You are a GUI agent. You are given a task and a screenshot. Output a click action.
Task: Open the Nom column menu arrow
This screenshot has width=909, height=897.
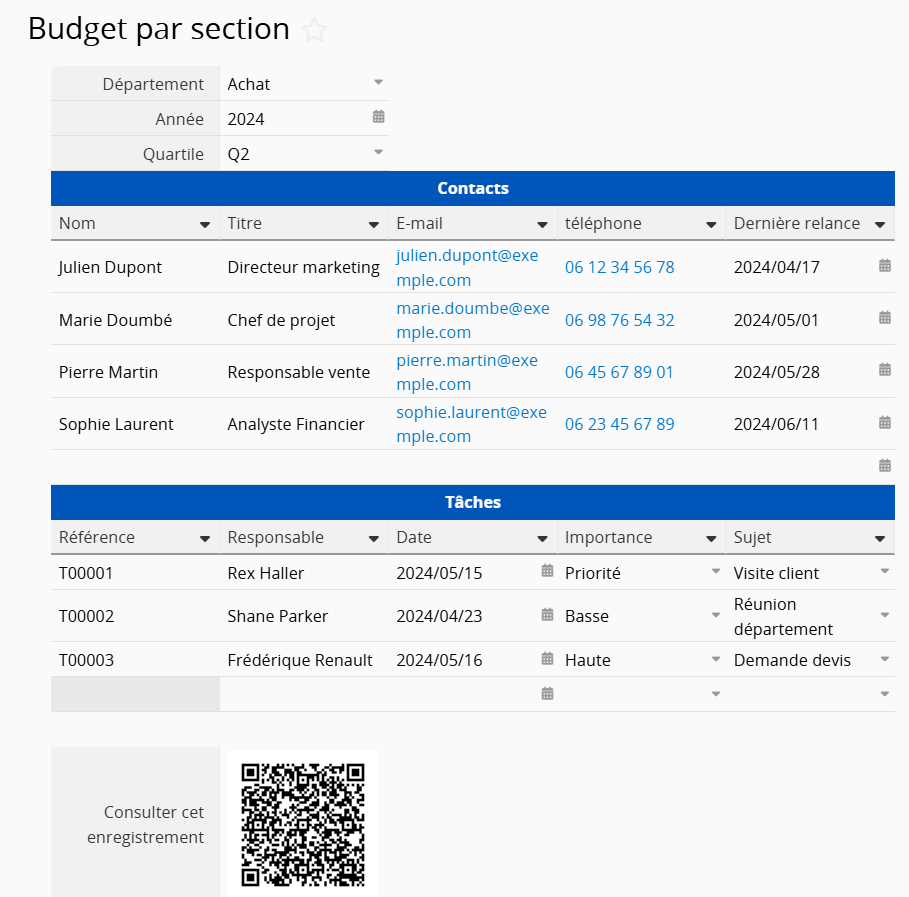[205, 224]
